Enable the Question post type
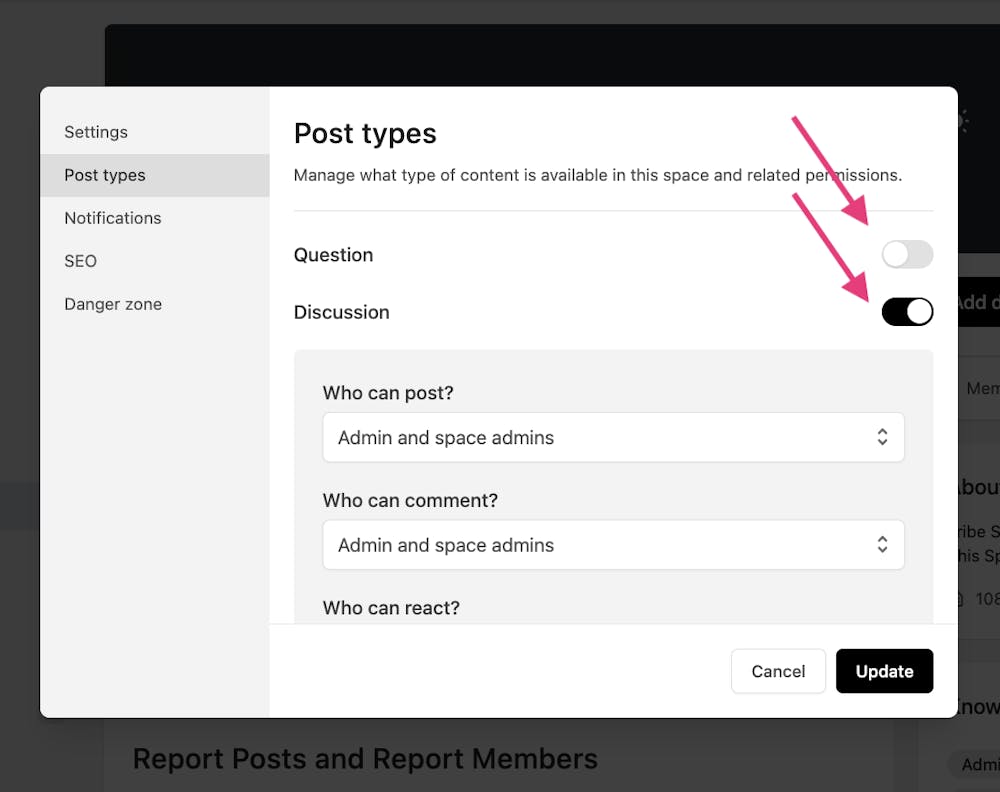Viewport: 1000px width, 792px height. 907,255
